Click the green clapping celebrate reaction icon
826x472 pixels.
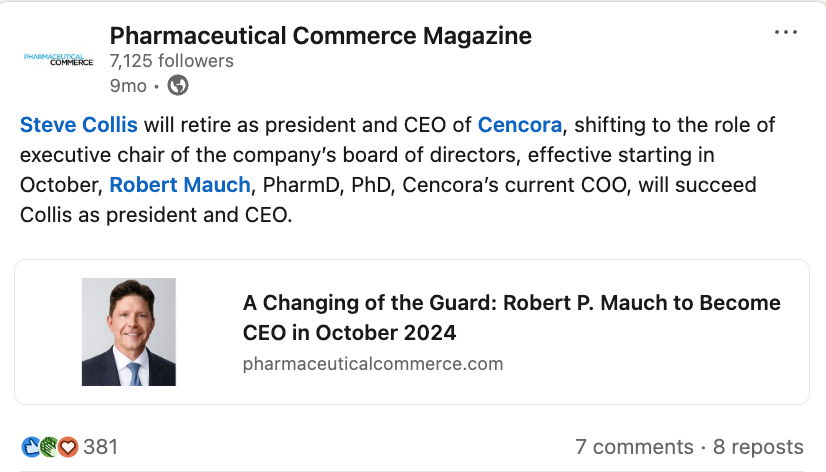(49, 446)
